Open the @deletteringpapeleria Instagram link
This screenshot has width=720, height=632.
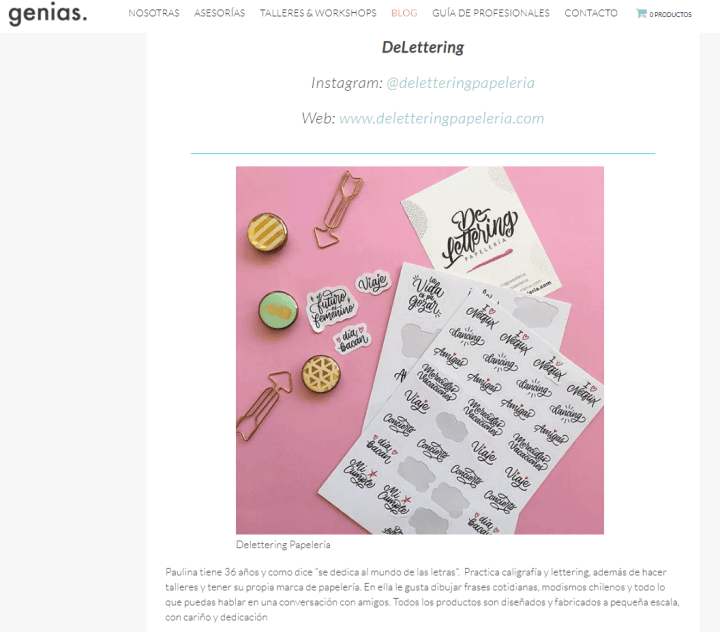(x=460, y=83)
